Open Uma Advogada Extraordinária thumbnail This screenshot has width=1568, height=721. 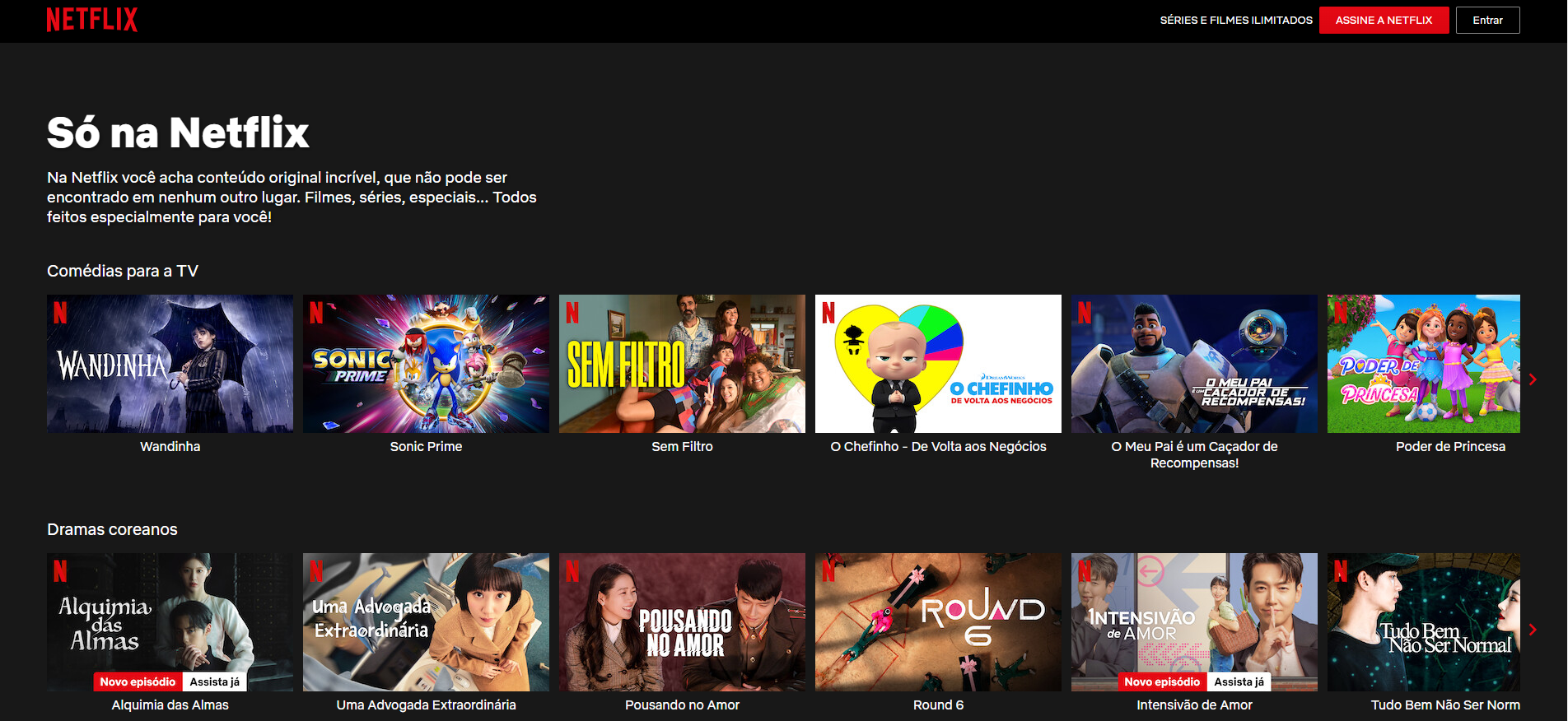[x=426, y=622]
